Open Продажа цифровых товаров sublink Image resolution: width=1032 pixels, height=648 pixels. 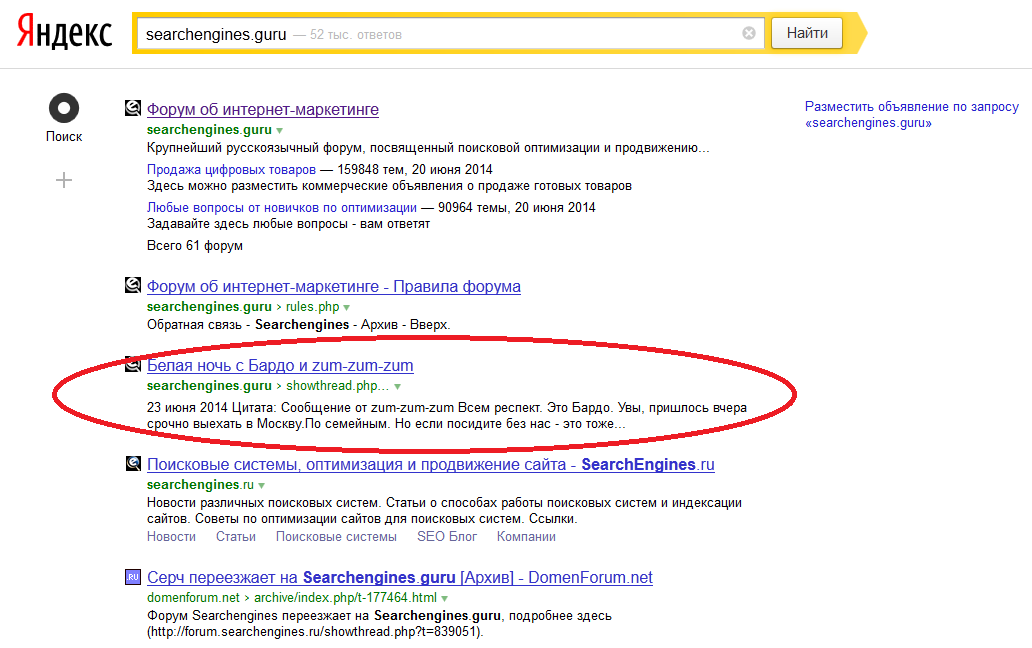(231, 170)
